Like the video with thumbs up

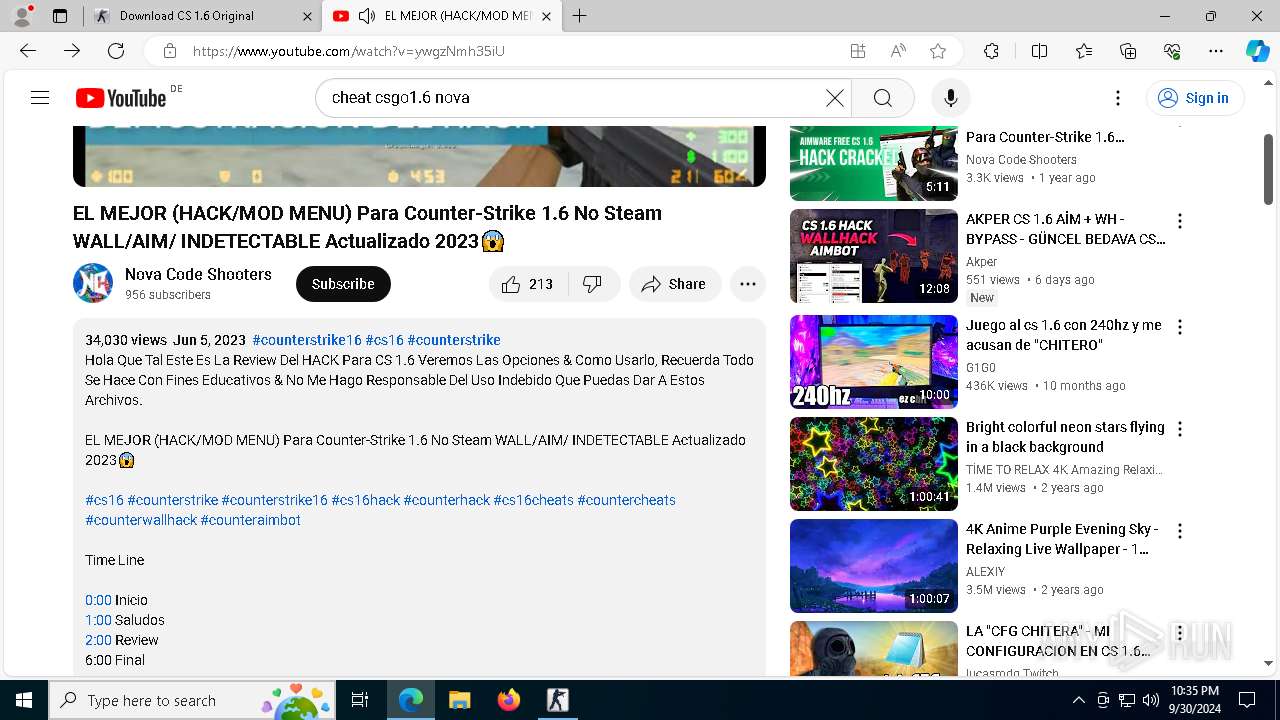[x=528, y=284]
